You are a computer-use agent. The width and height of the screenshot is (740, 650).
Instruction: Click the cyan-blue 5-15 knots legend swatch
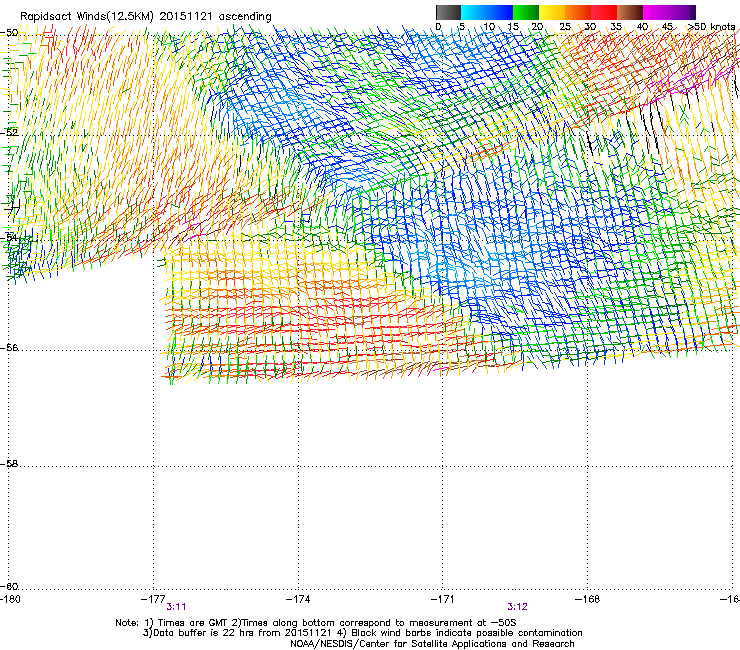point(487,13)
